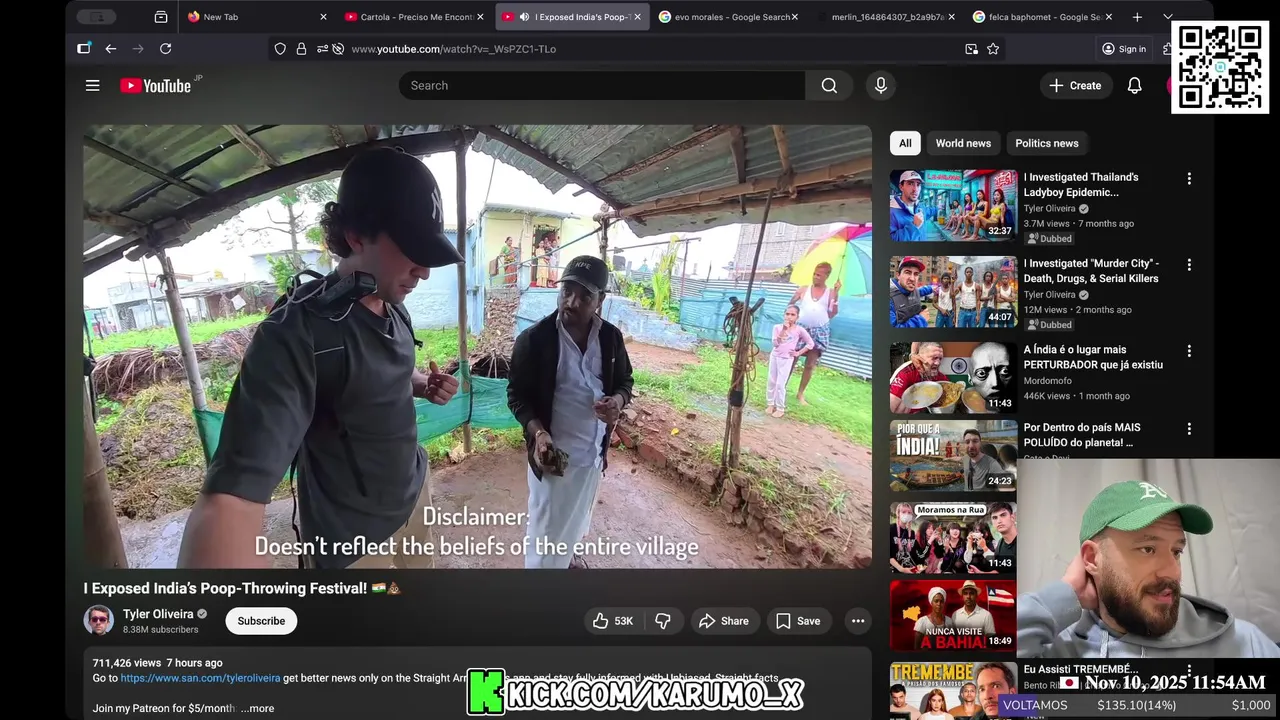
Task: Focus the YouTube search field
Action: (x=602, y=86)
